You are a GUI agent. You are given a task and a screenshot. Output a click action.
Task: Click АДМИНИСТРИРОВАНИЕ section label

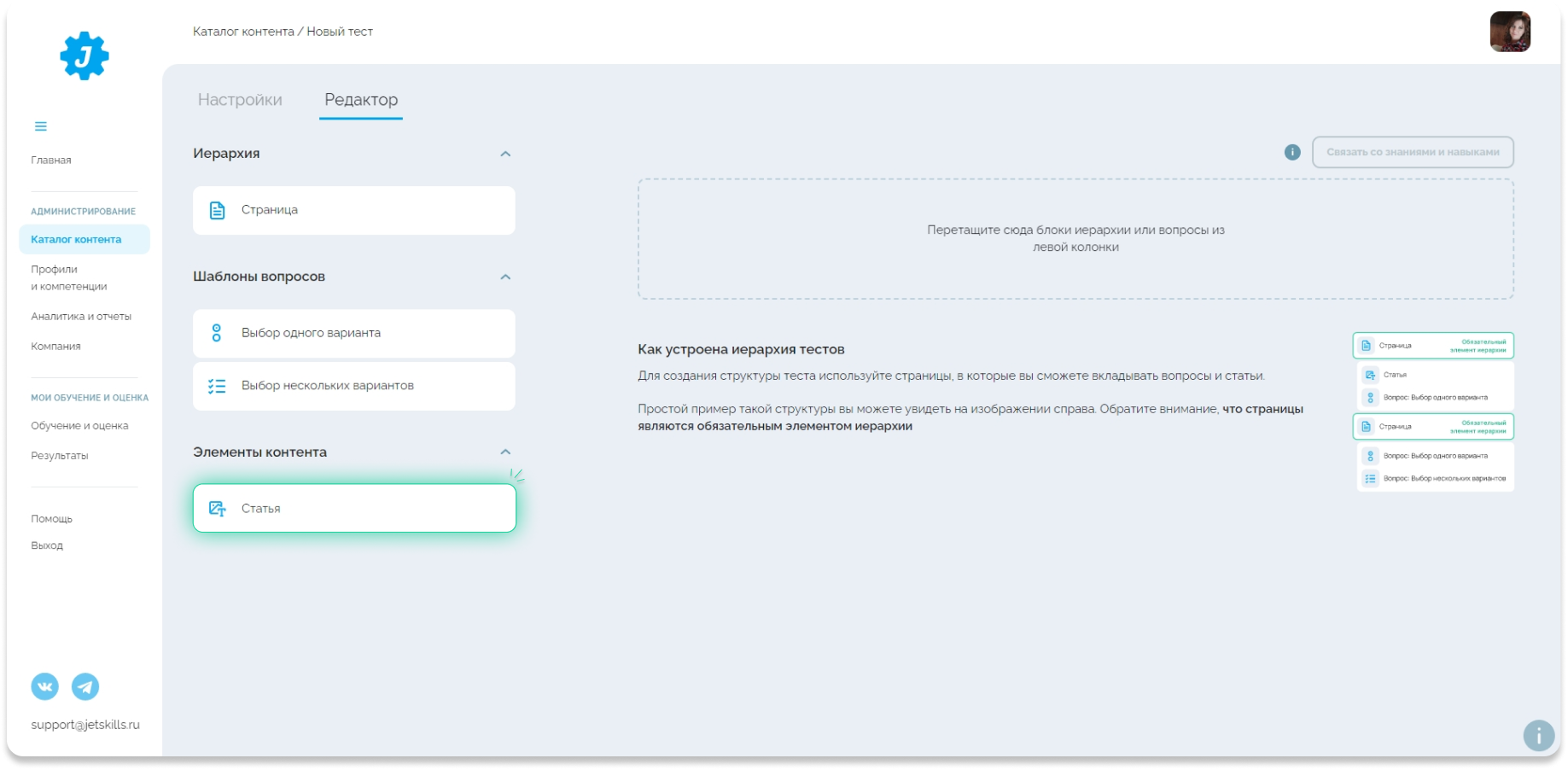84,211
